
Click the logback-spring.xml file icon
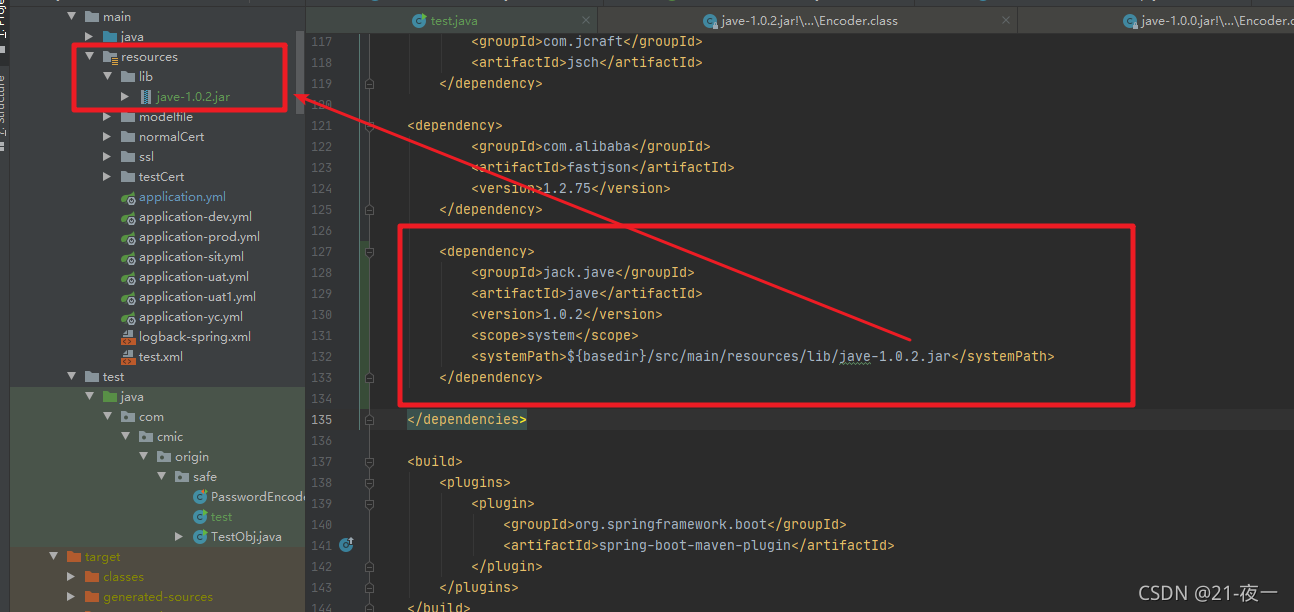pos(128,337)
